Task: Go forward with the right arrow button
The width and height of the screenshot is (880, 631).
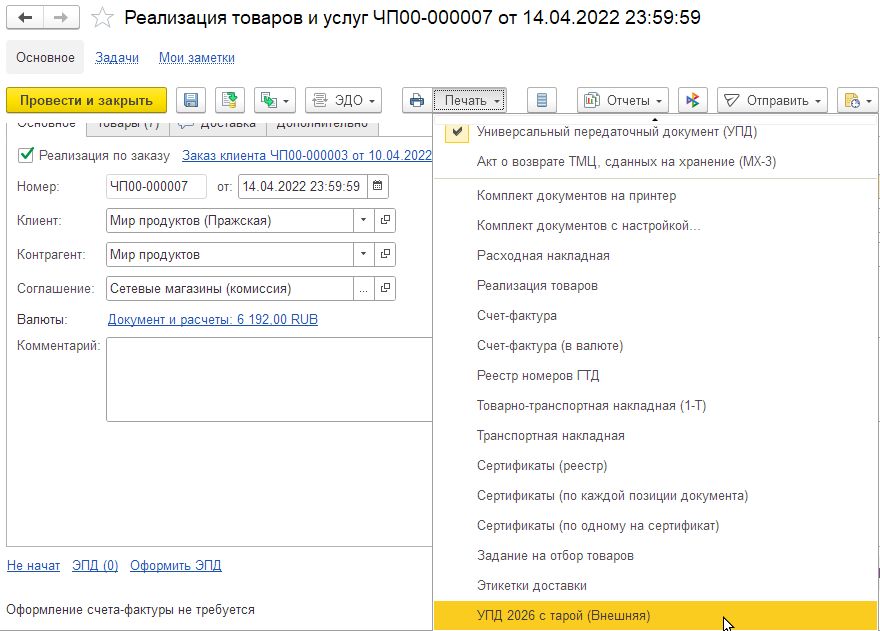Action: [61, 17]
